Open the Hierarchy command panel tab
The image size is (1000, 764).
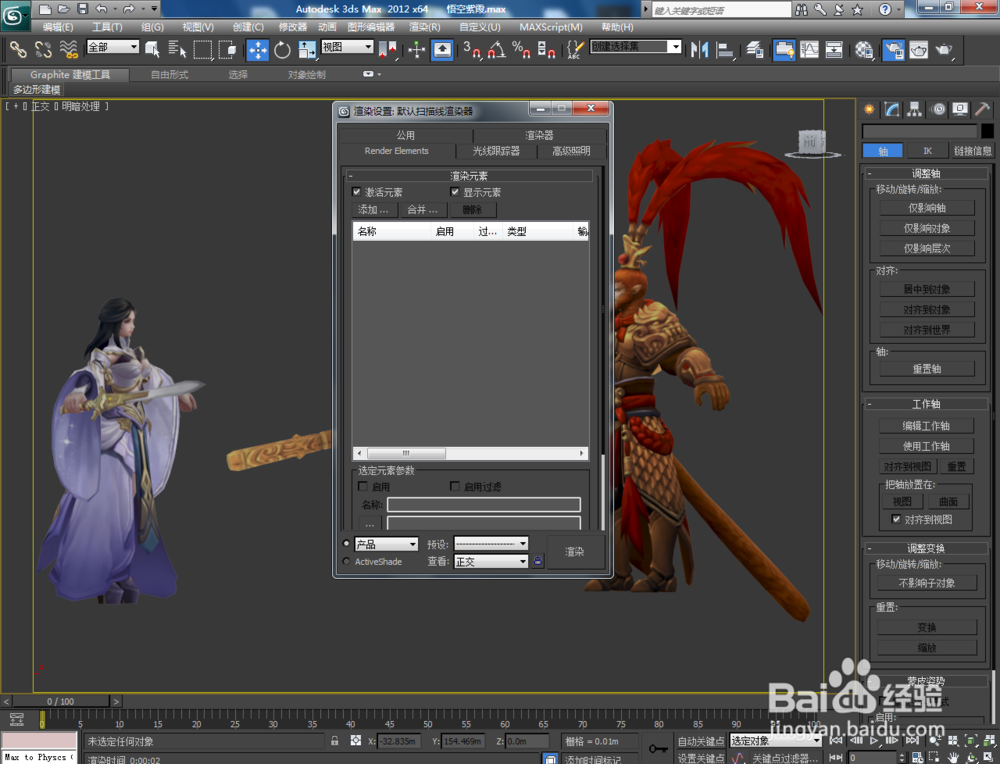click(x=915, y=110)
